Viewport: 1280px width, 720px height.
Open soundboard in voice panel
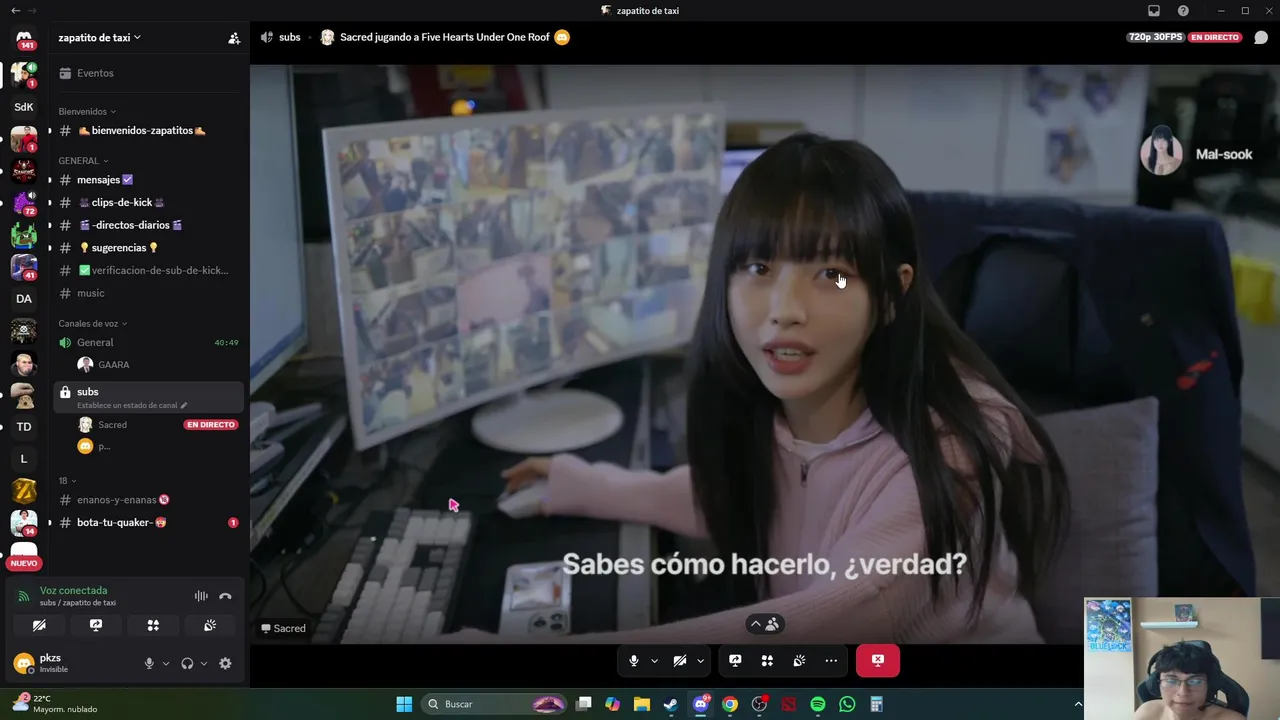[210, 625]
